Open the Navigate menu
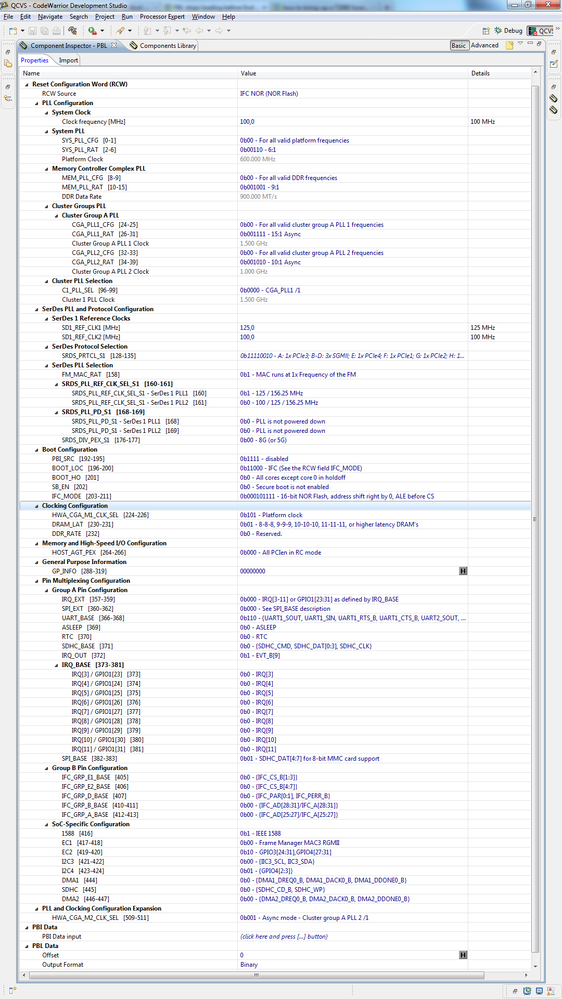 [50, 16]
